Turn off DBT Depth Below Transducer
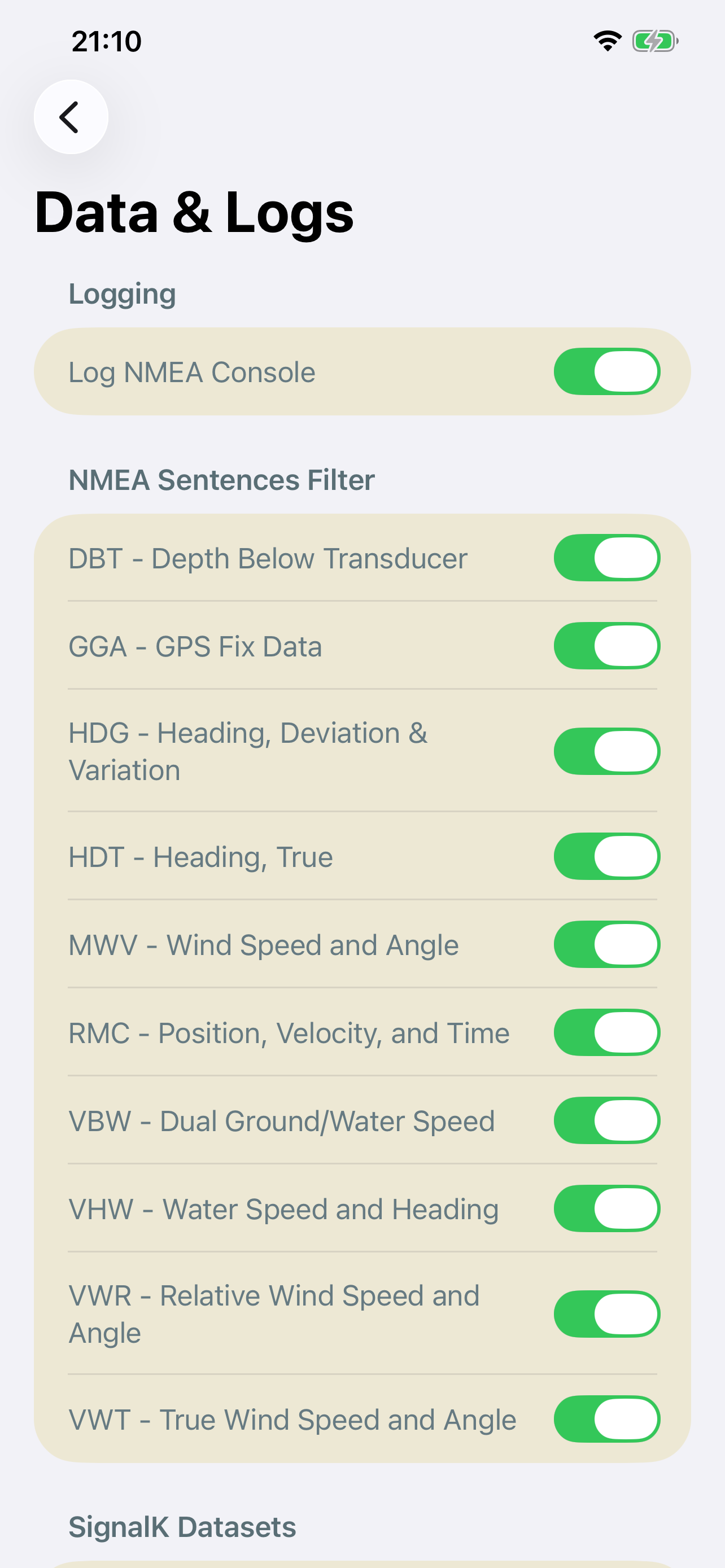Viewport: 725px width, 1568px height. tap(606, 558)
